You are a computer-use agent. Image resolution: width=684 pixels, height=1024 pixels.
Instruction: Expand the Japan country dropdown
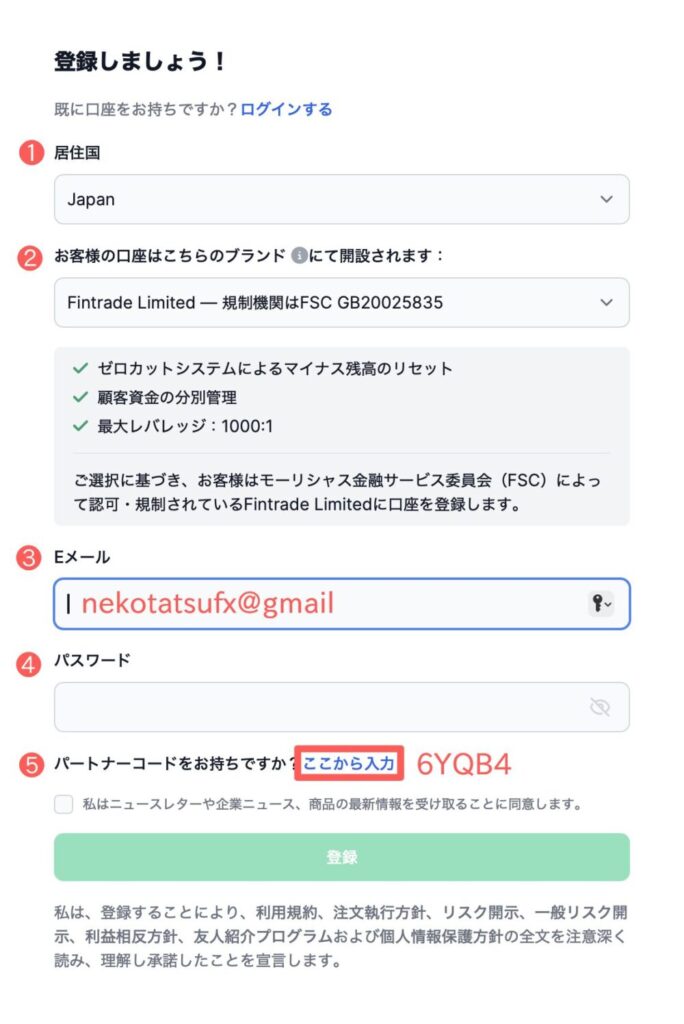pos(342,199)
